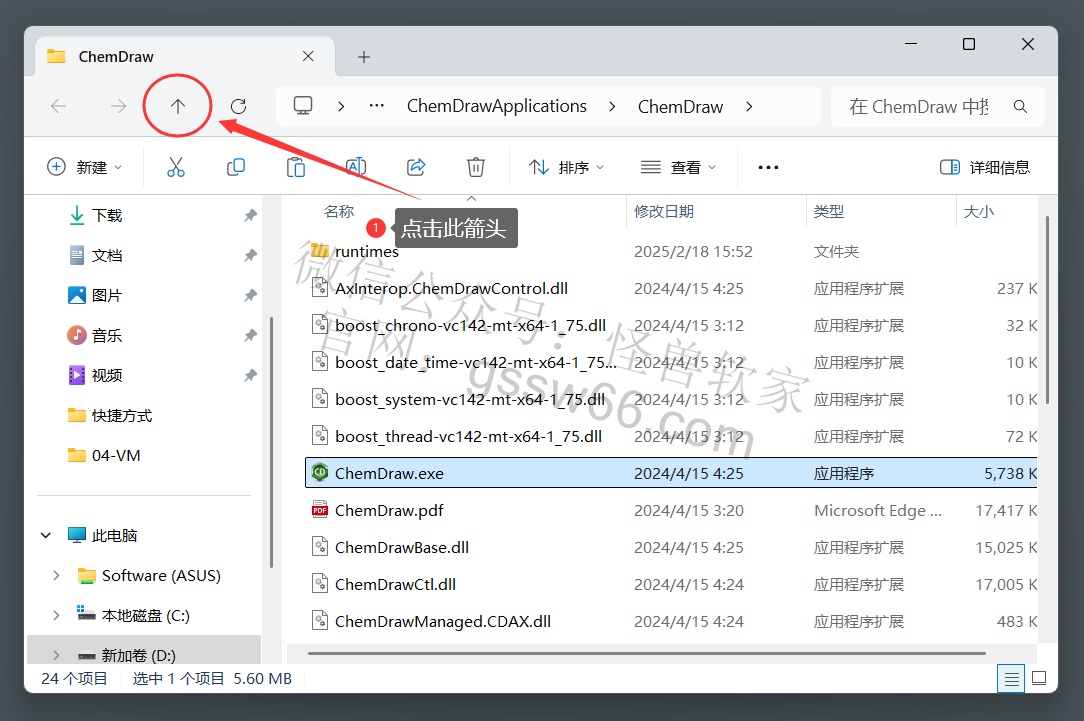Select ChemDrawBase.dll in the list
Image resolution: width=1084 pixels, height=721 pixels.
pyautogui.click(x=671, y=547)
